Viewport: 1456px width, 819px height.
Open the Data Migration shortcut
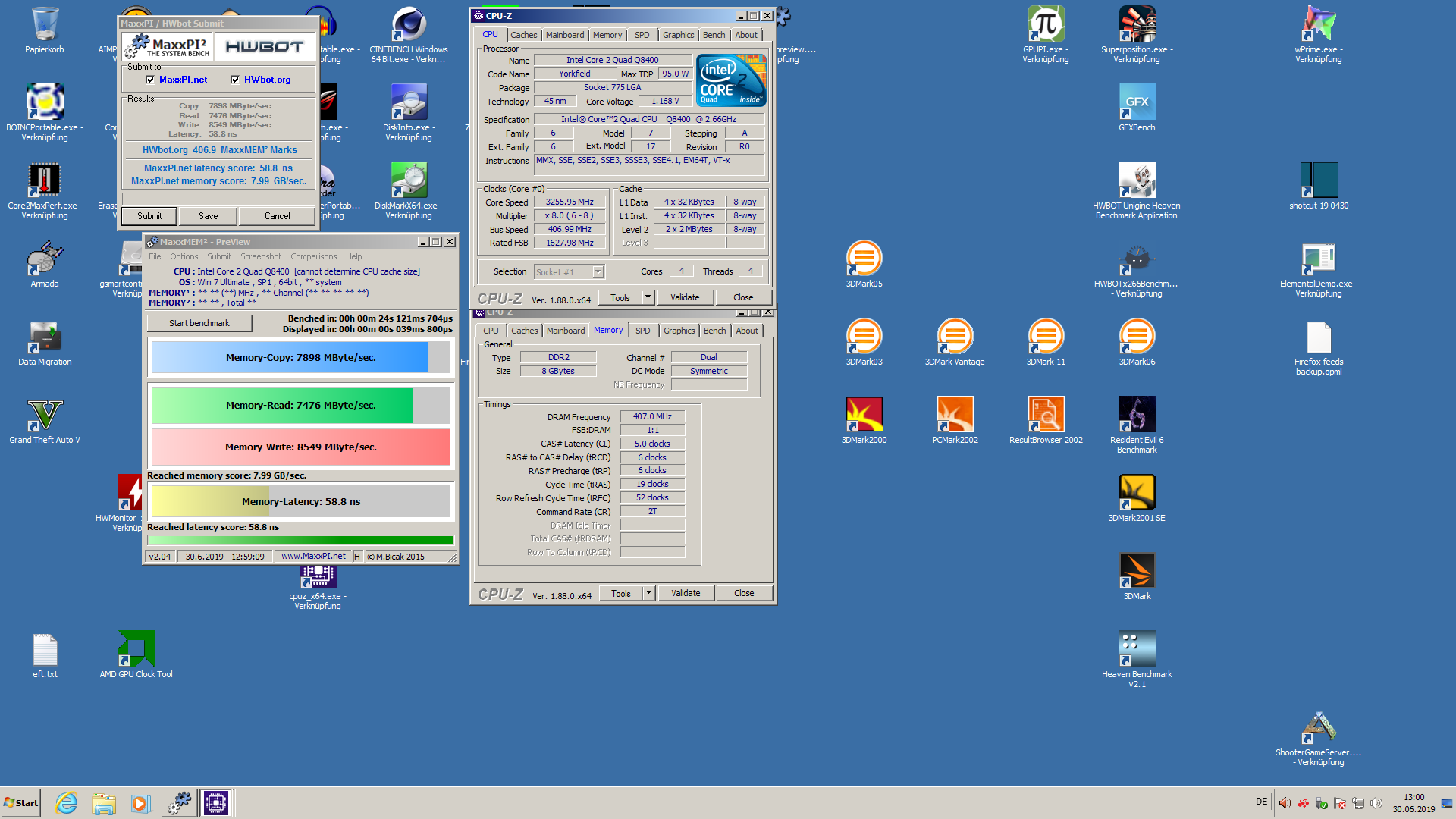(45, 343)
